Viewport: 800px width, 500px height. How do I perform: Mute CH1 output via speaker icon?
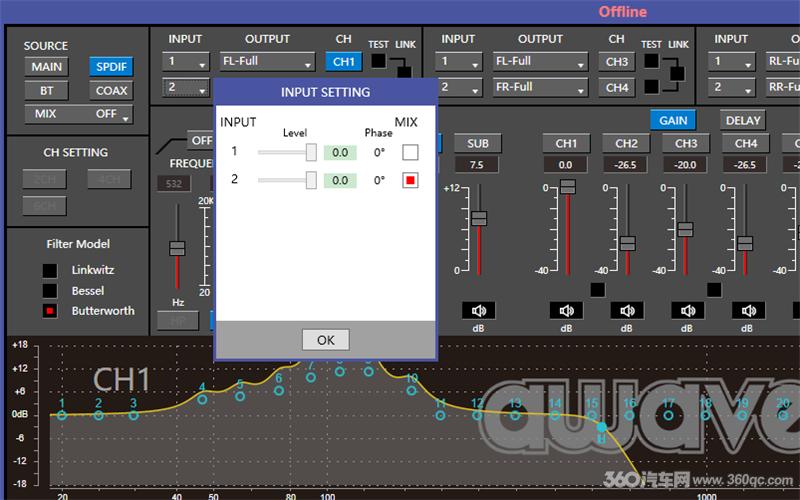[566, 310]
